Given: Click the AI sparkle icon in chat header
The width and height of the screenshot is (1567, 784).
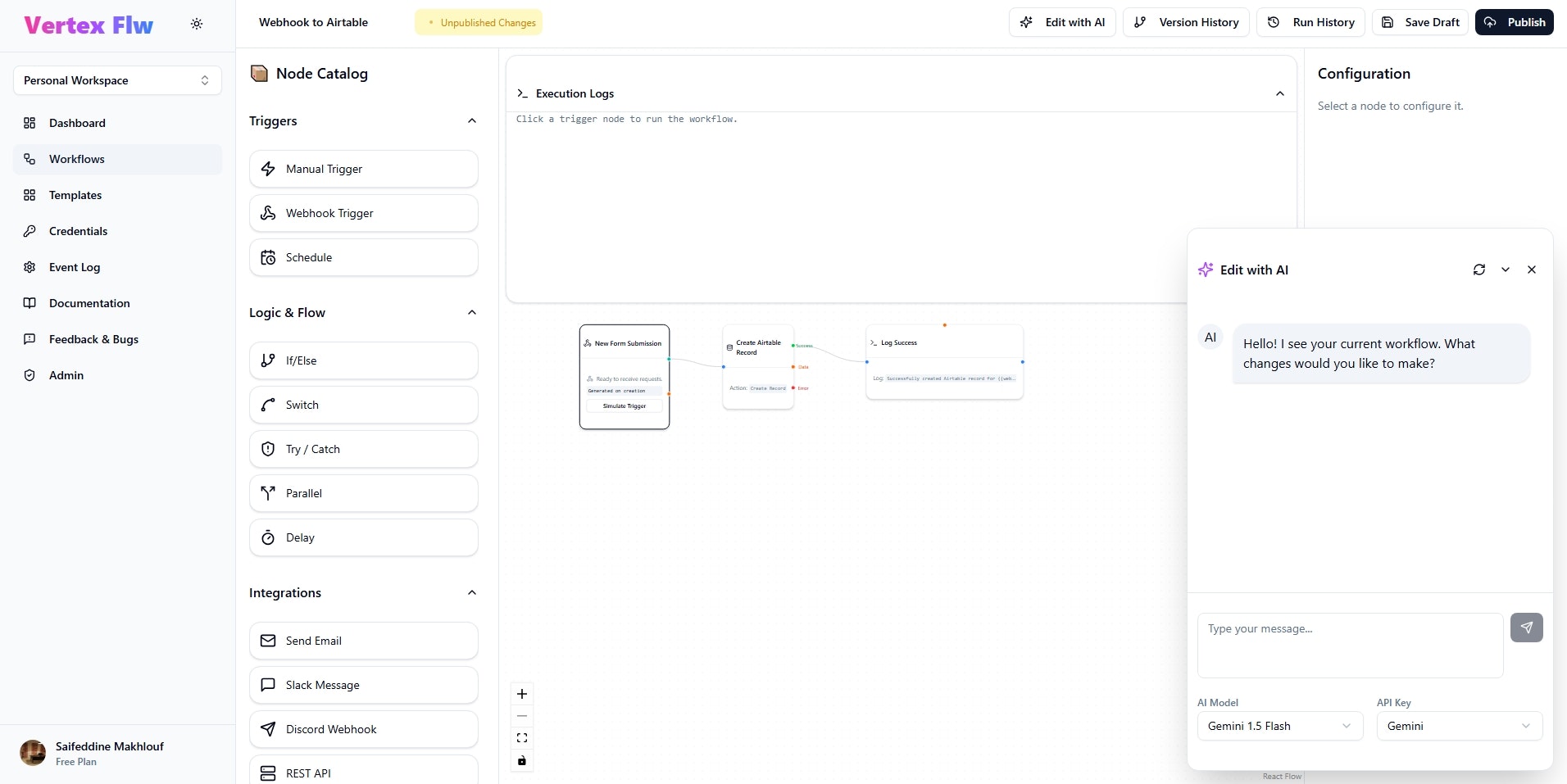Looking at the screenshot, I should click(x=1206, y=270).
